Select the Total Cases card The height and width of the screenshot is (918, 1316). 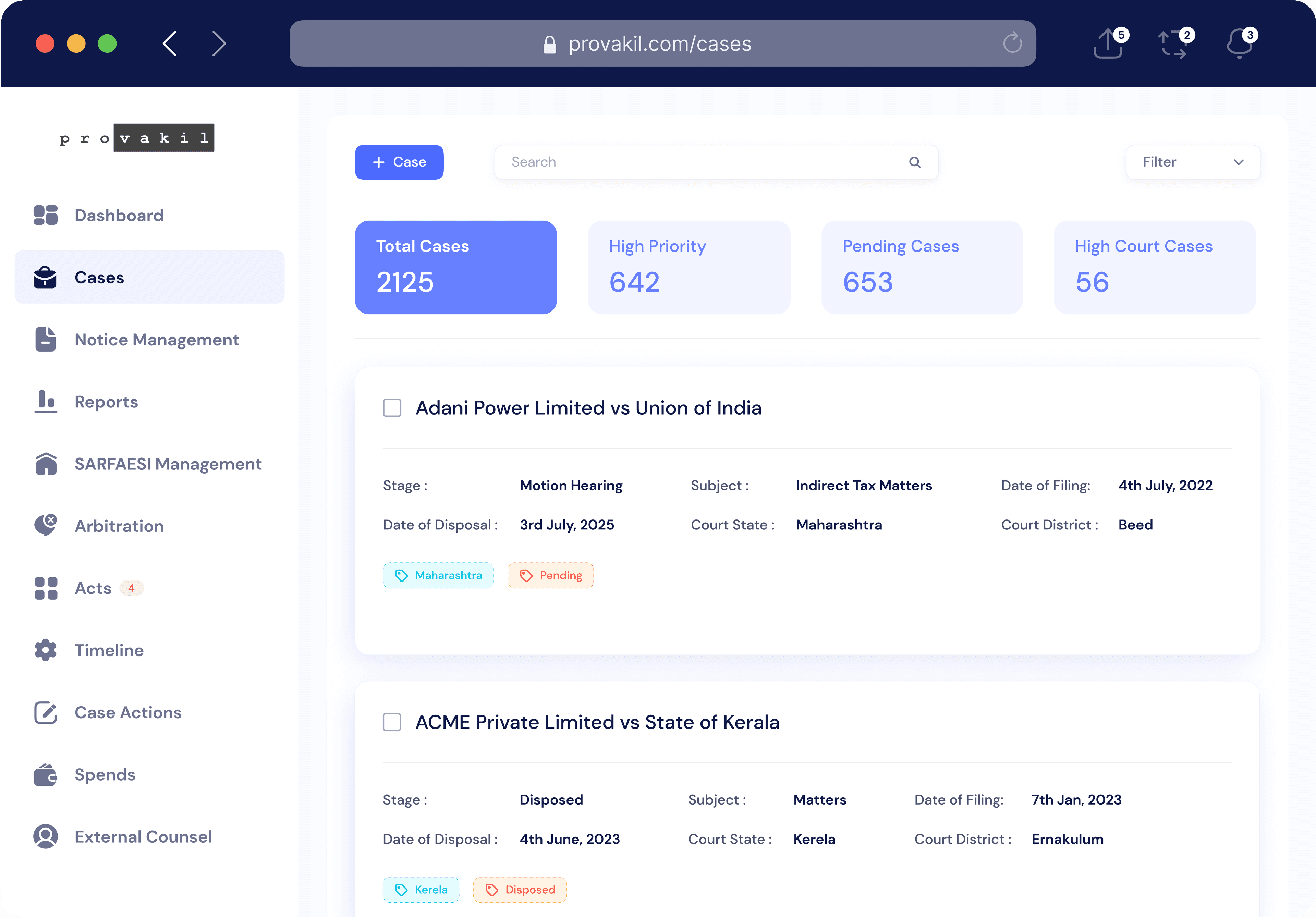pos(456,267)
